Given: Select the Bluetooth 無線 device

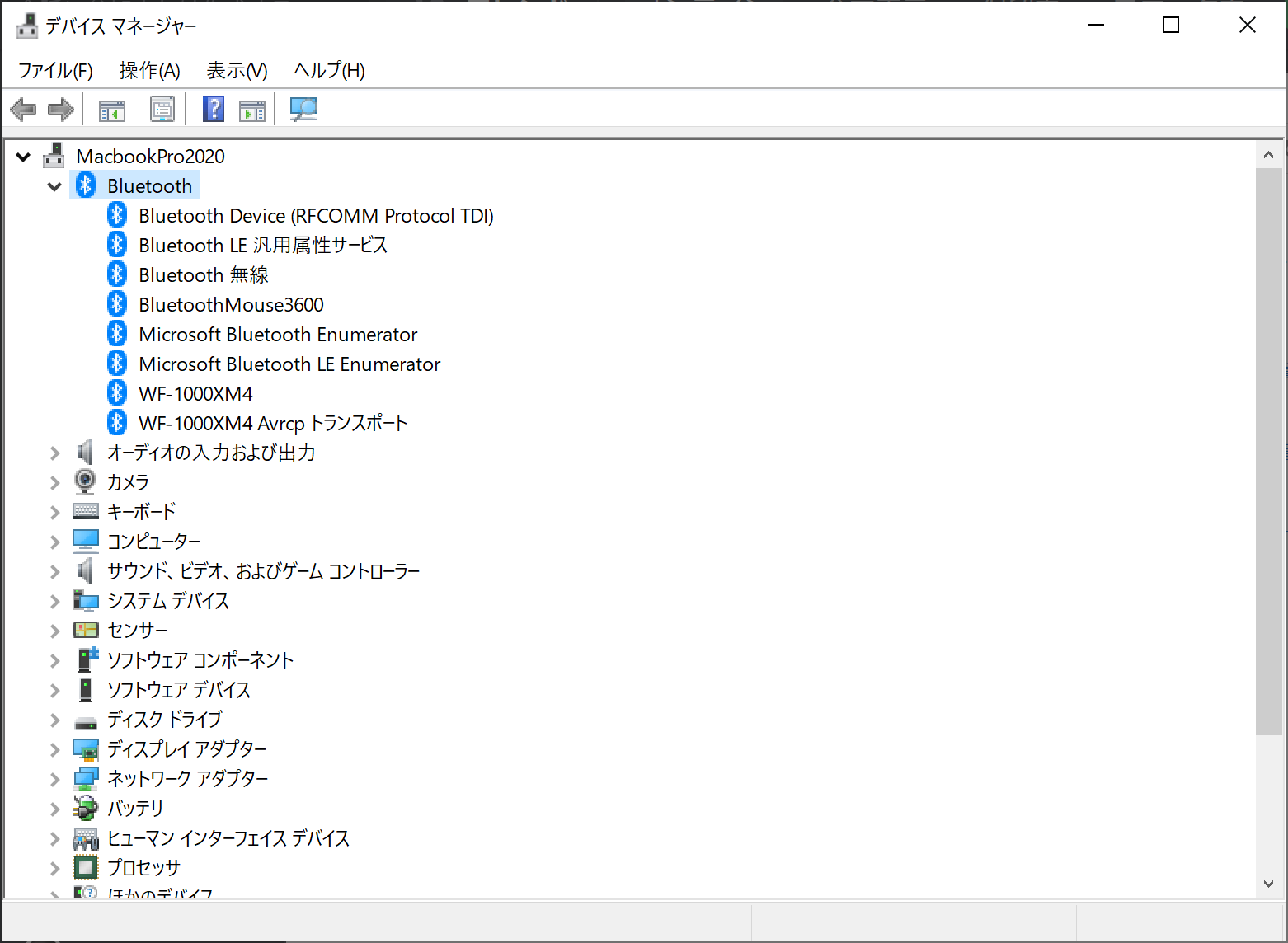Looking at the screenshot, I should pos(204,275).
